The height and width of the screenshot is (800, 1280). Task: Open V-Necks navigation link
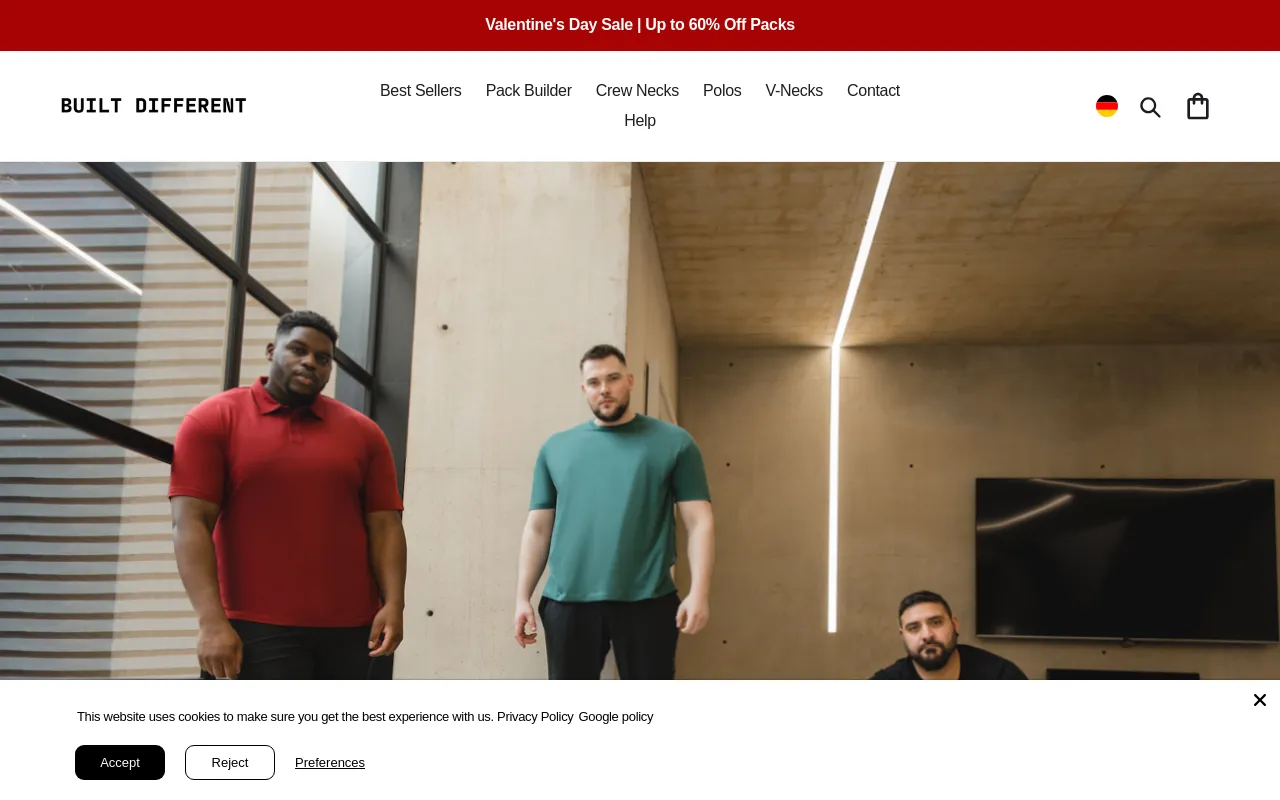794,91
